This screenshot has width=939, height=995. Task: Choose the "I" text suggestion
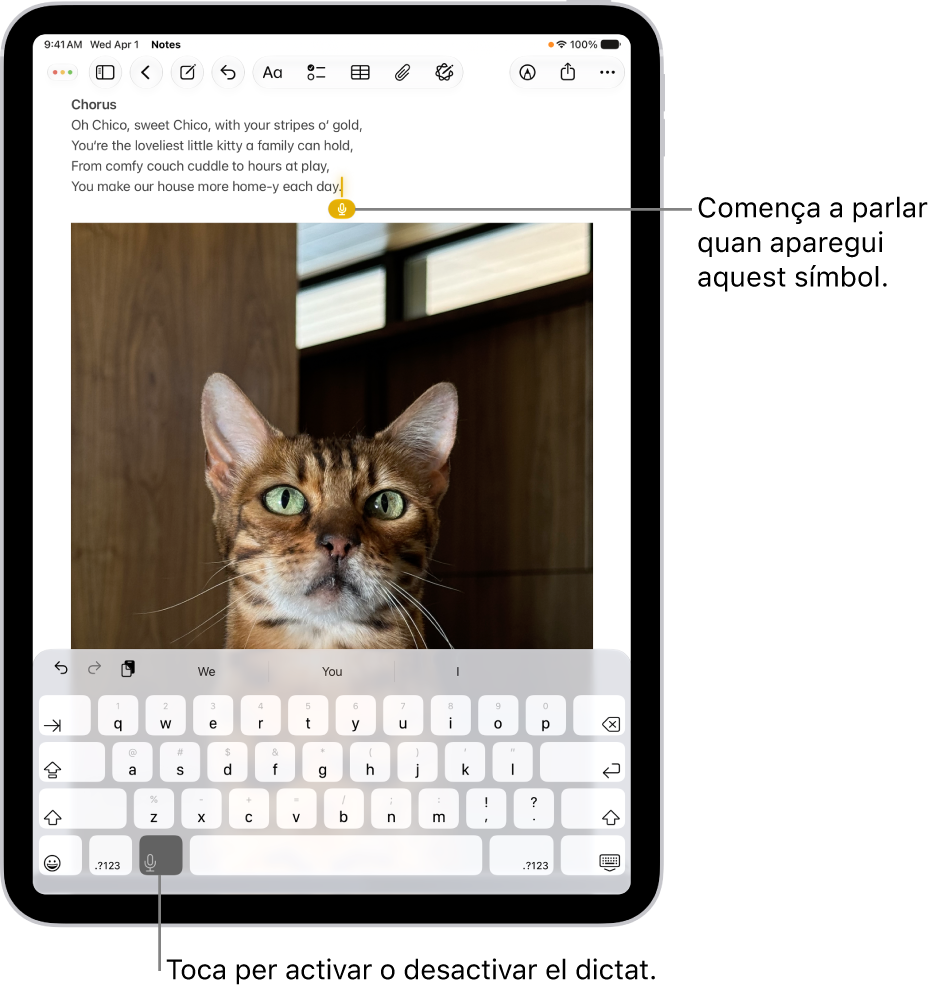457,671
